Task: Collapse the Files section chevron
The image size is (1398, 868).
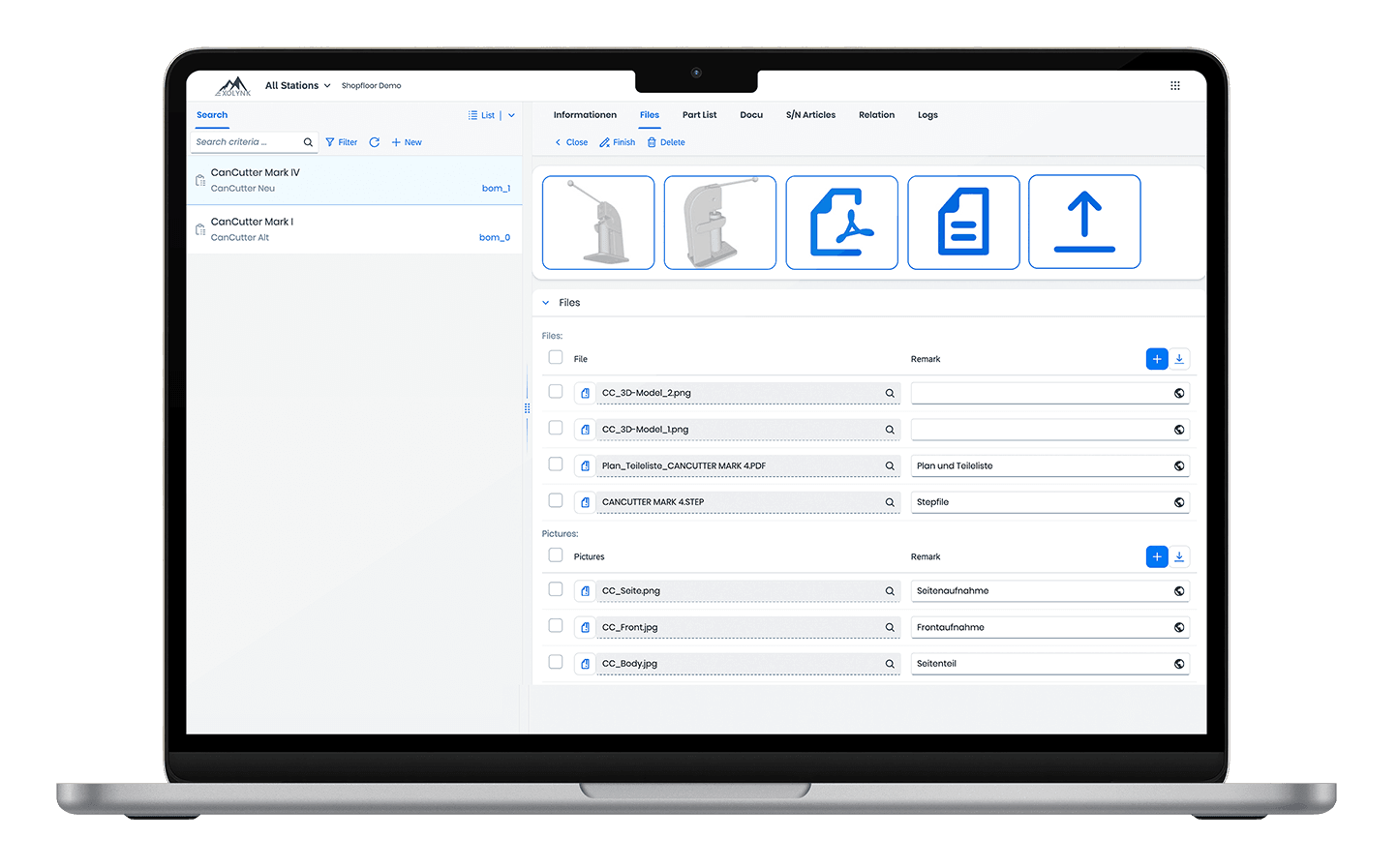Action: point(546,303)
